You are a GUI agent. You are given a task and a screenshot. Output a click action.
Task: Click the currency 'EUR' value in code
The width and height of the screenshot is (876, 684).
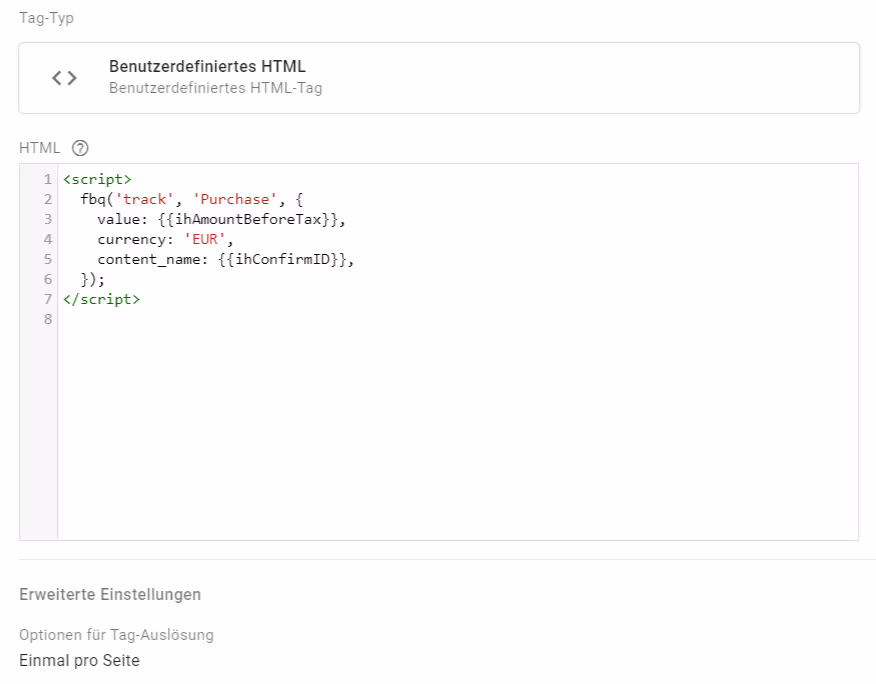(x=204, y=240)
